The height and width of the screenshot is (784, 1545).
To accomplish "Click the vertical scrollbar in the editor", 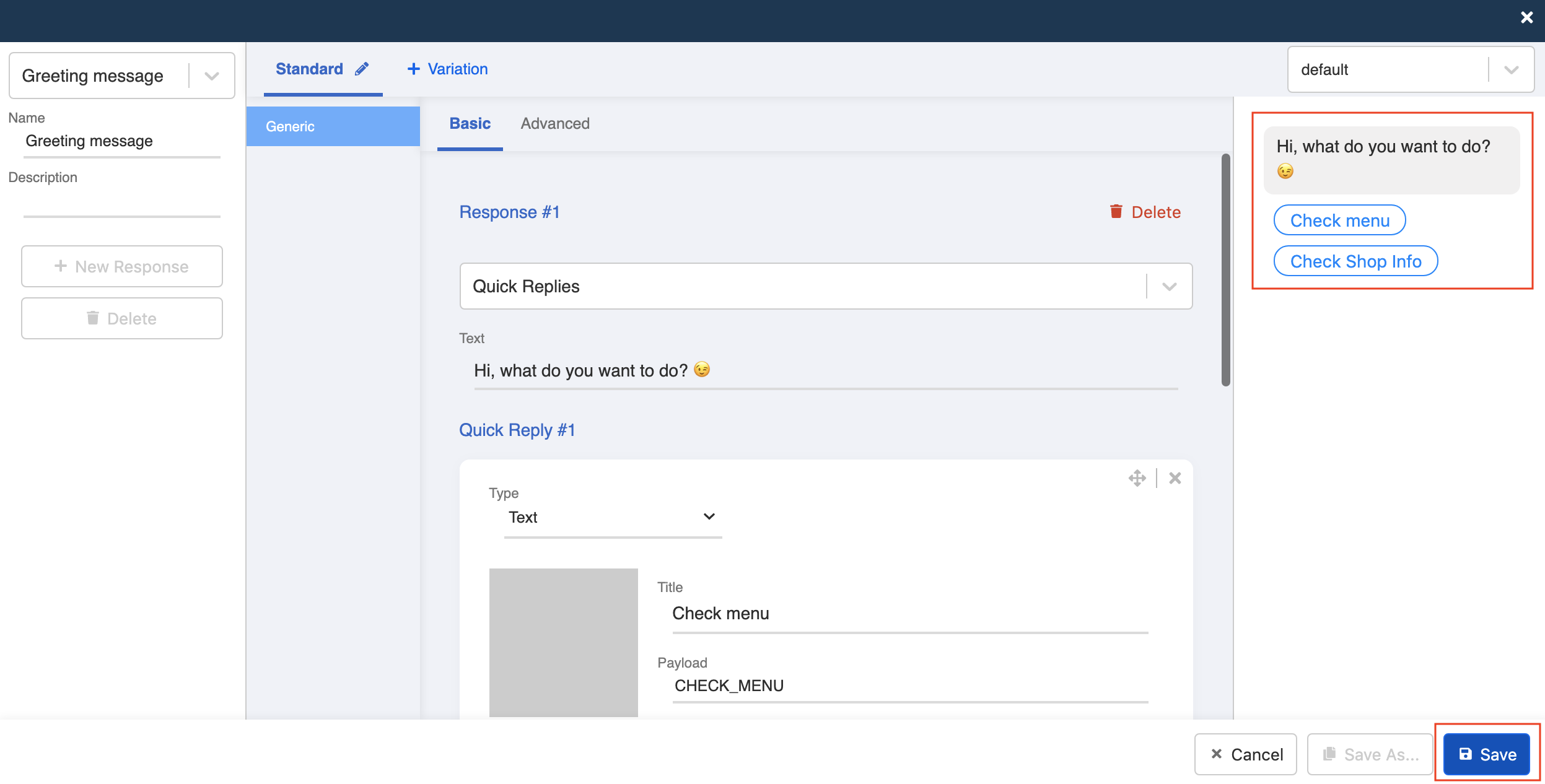I will pos(1225,270).
